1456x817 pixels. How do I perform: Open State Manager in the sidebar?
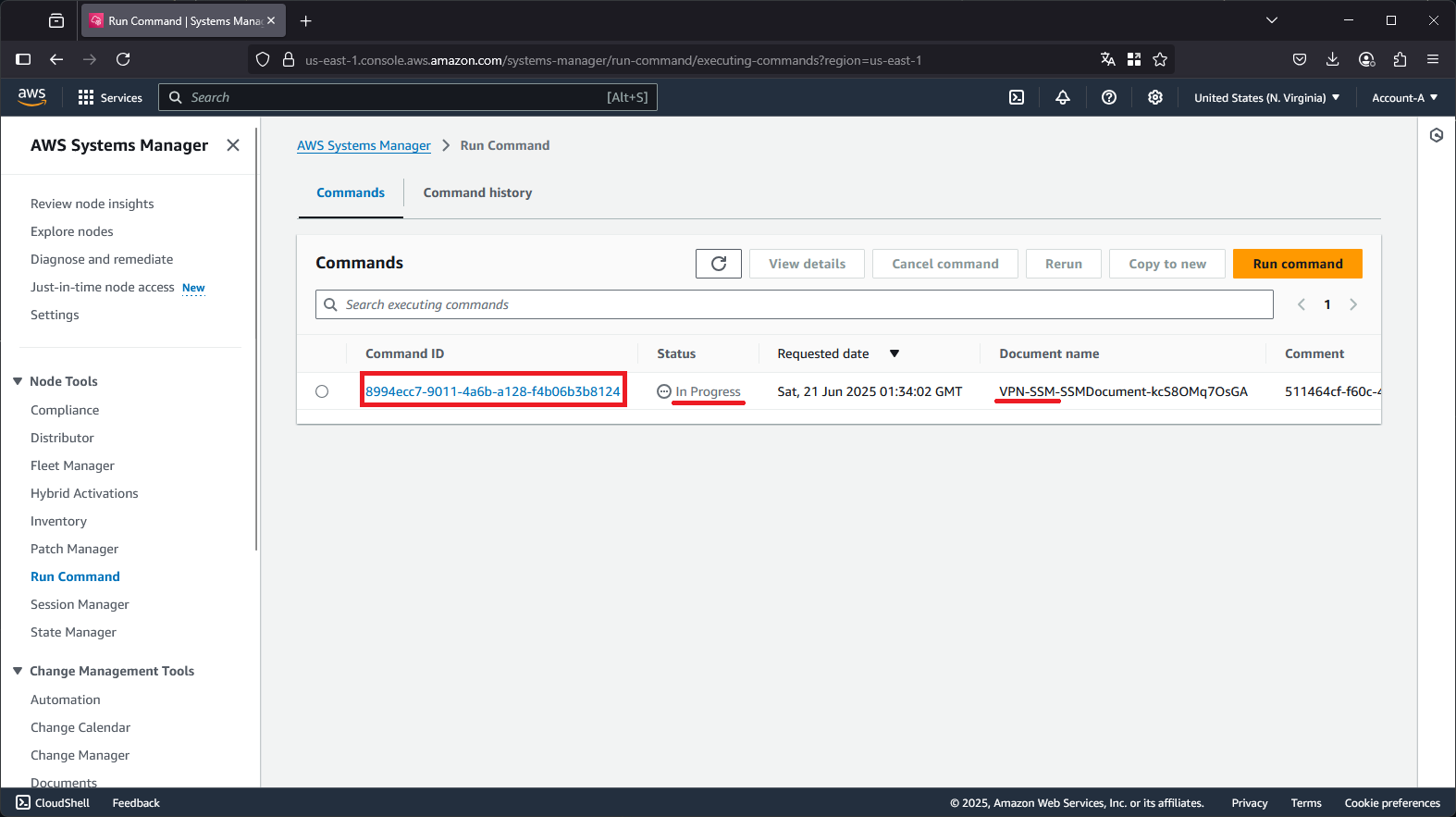[x=73, y=632]
